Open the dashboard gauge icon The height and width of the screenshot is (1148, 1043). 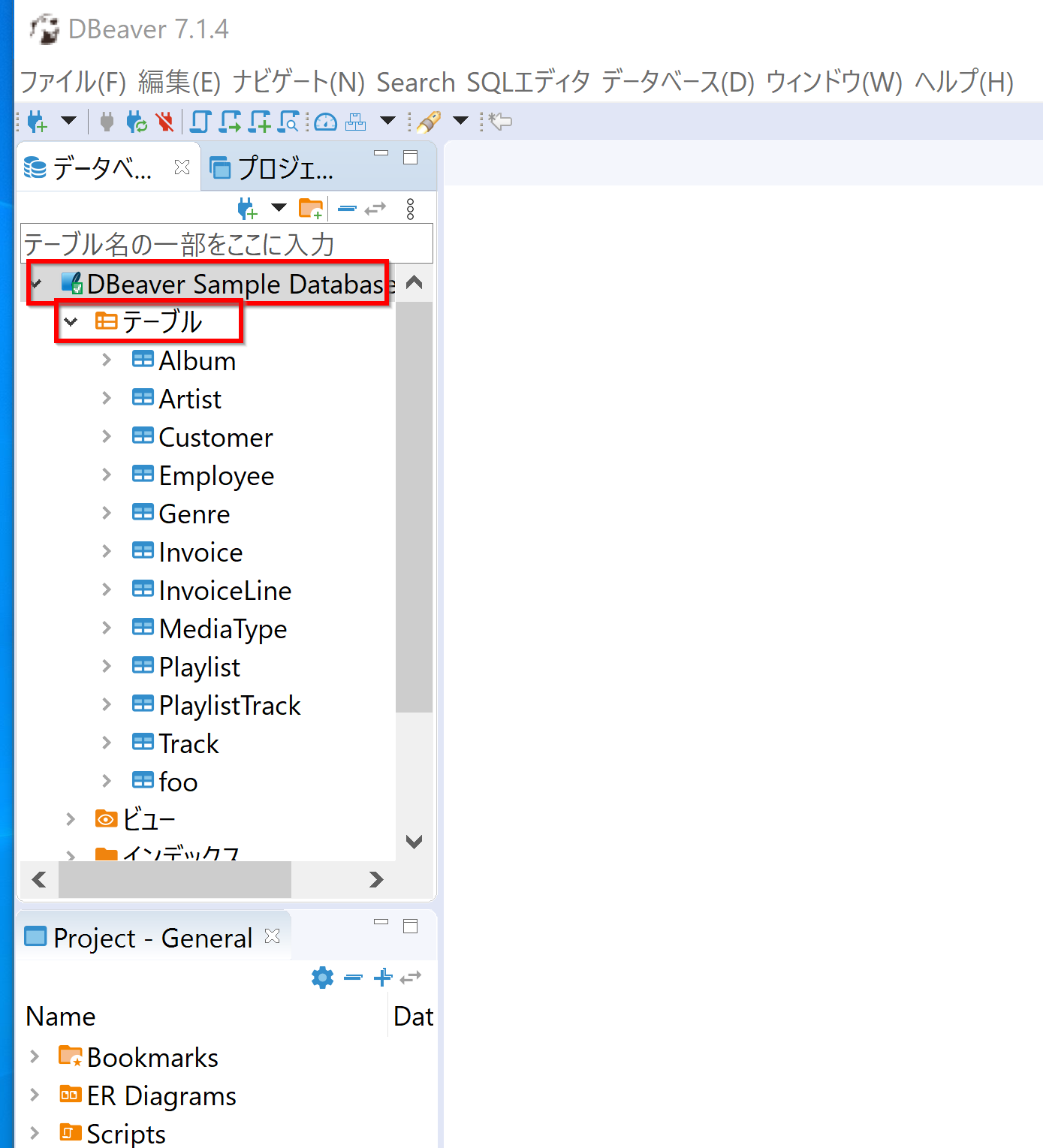[x=325, y=122]
